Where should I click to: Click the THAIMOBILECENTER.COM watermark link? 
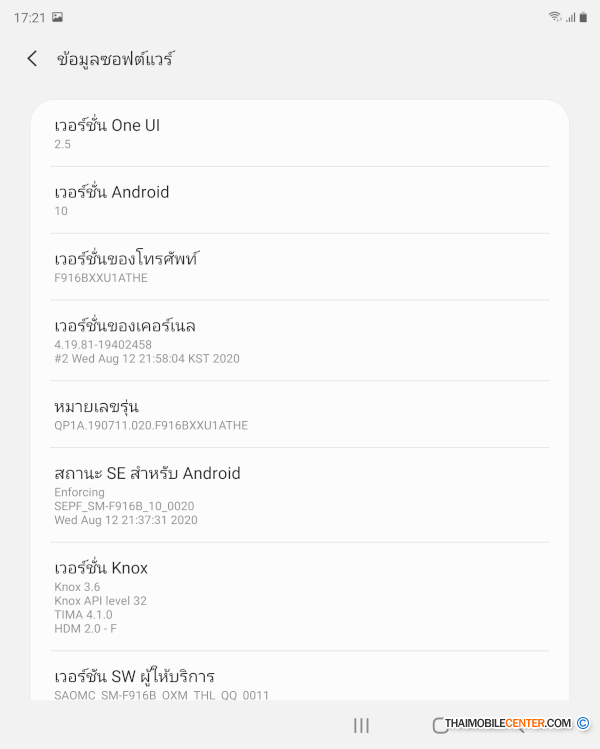point(508,723)
